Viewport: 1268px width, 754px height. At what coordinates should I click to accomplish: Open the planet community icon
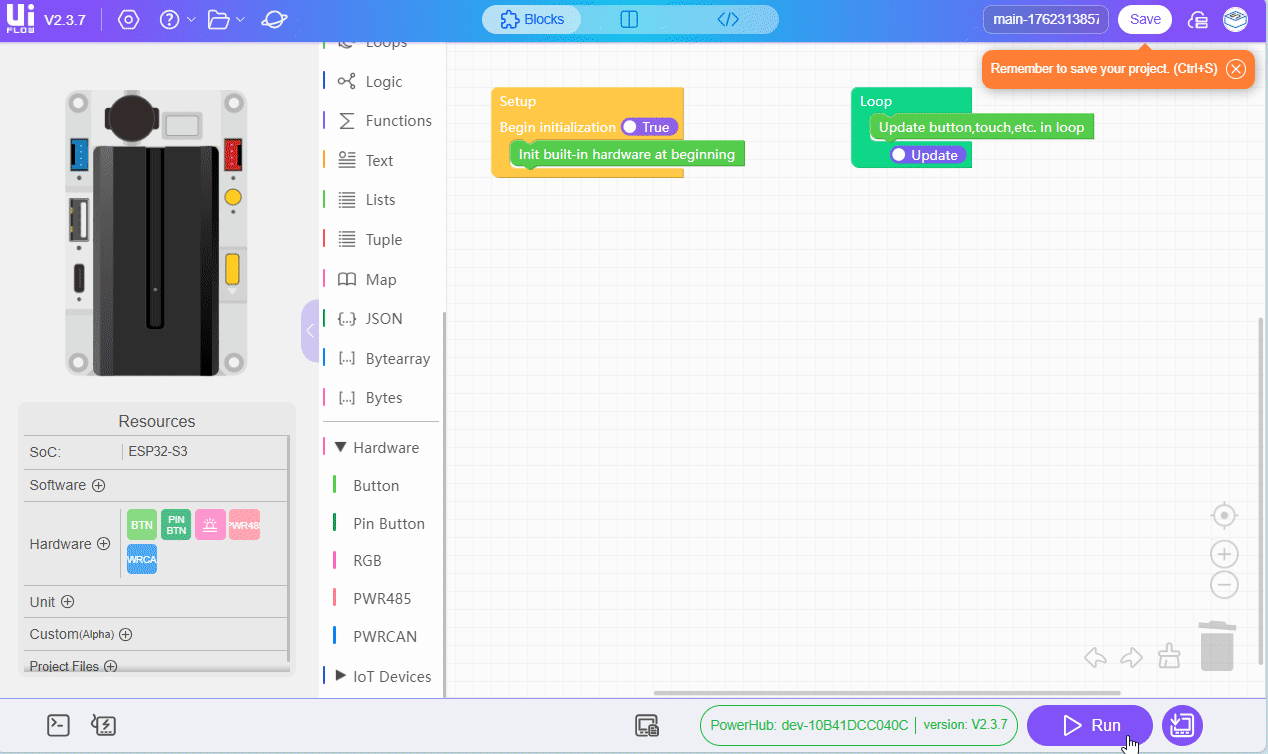(x=274, y=20)
